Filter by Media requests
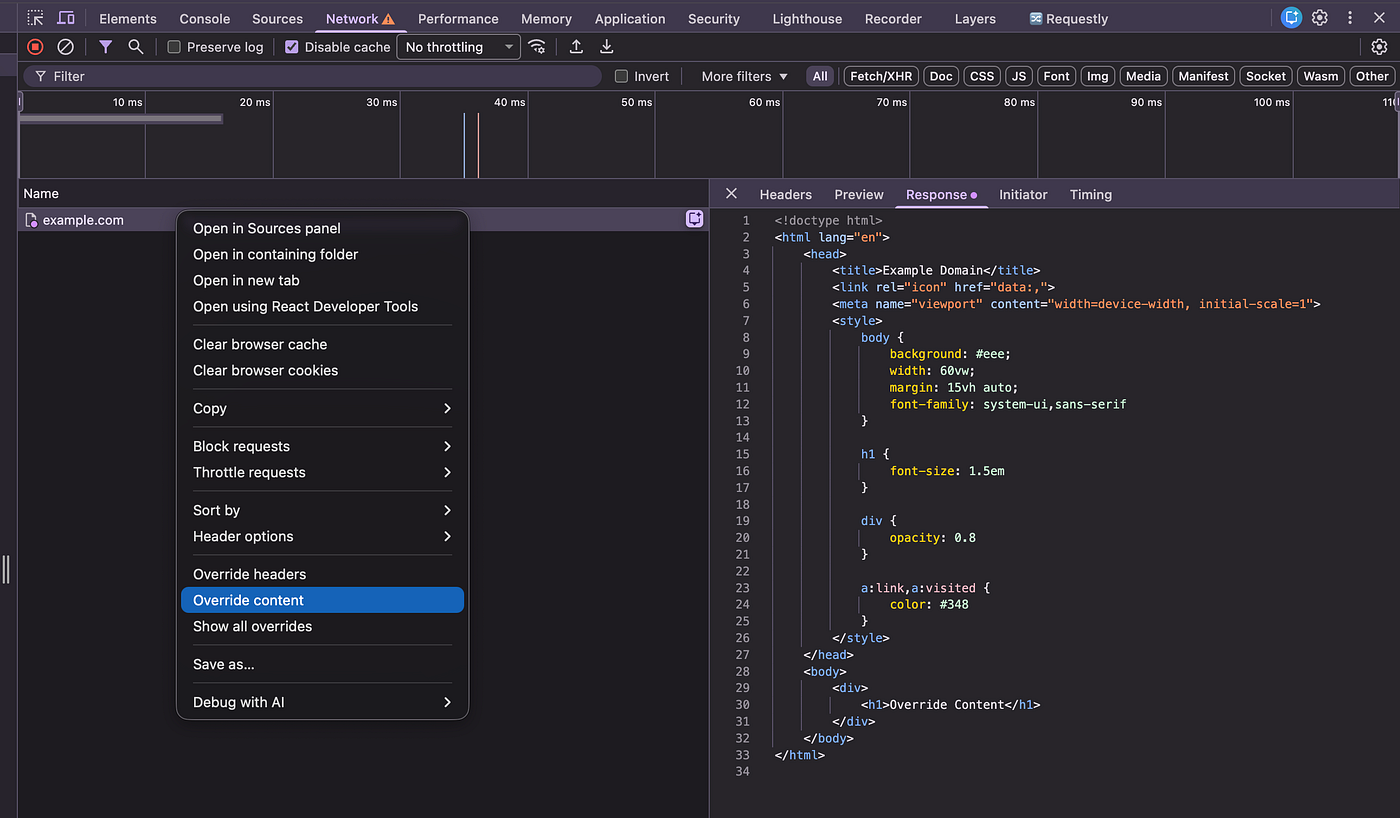 tap(1143, 76)
